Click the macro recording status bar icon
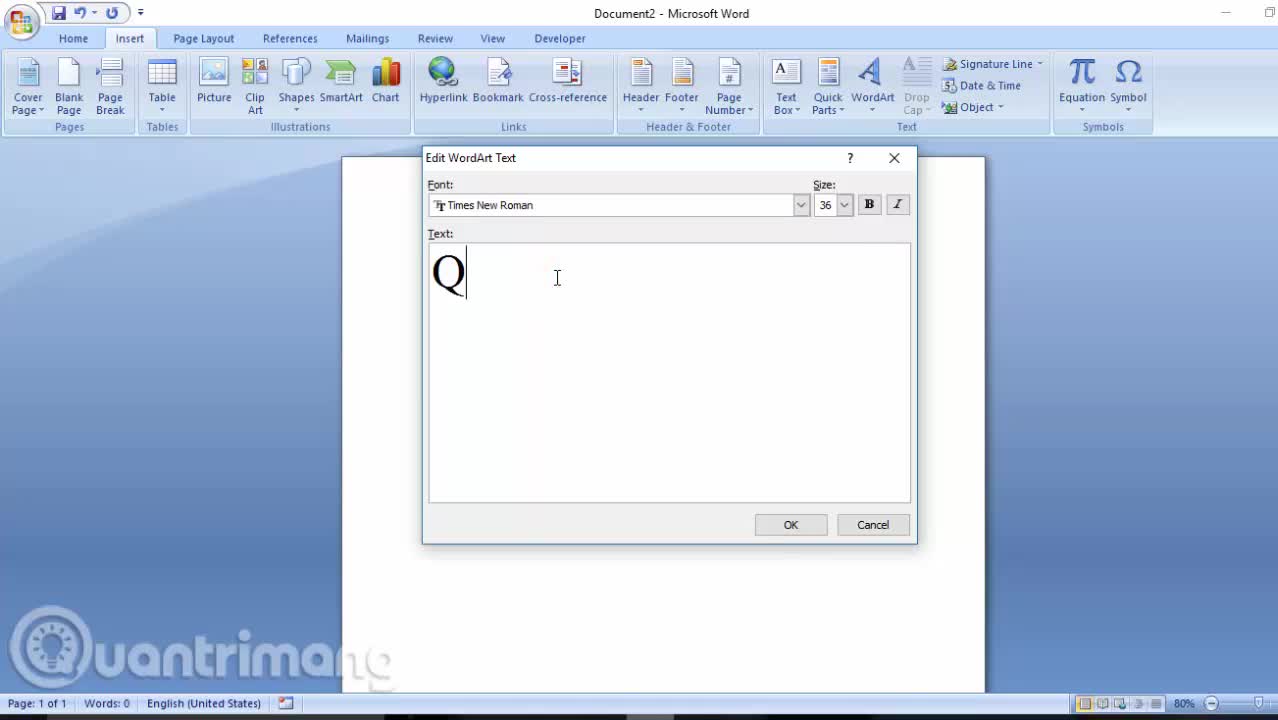The height and width of the screenshot is (720, 1278). coord(286,703)
